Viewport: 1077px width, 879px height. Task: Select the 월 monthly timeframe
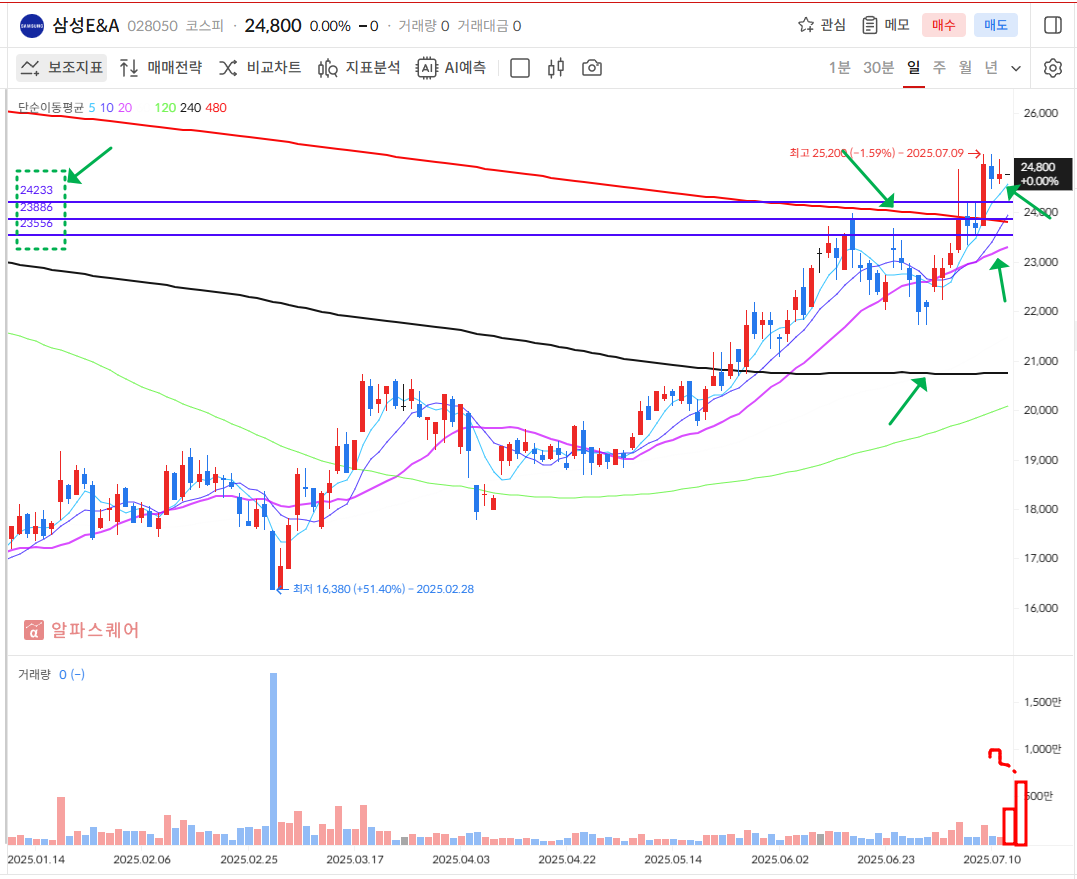click(x=965, y=68)
